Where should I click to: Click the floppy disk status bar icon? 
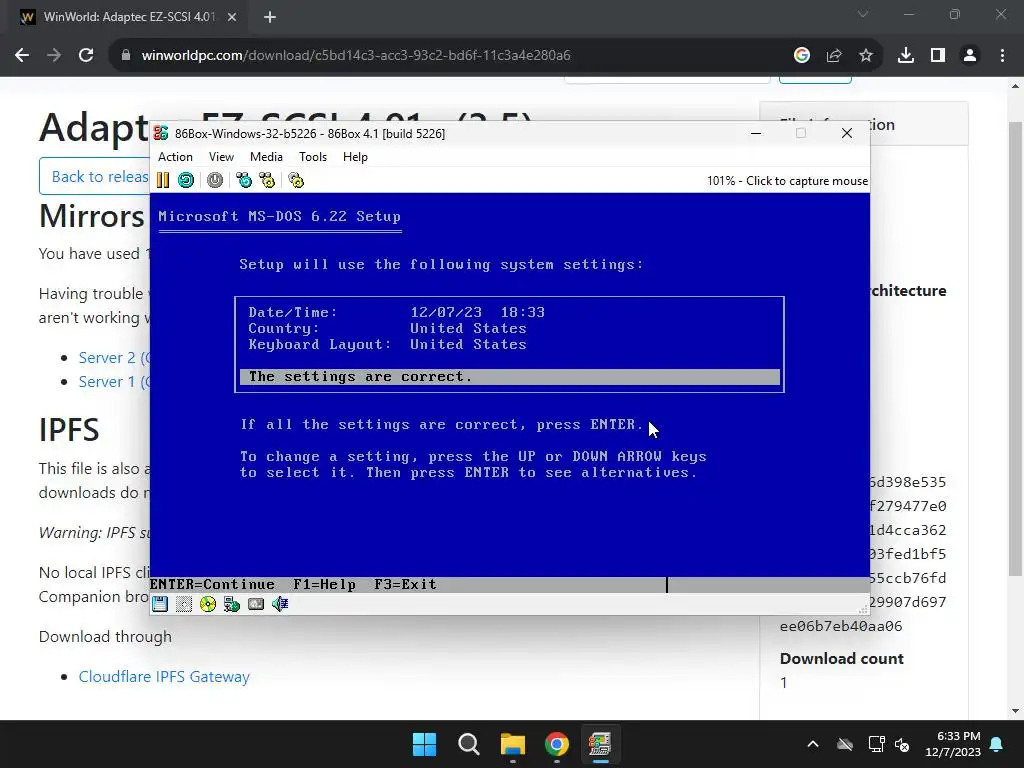click(x=160, y=604)
